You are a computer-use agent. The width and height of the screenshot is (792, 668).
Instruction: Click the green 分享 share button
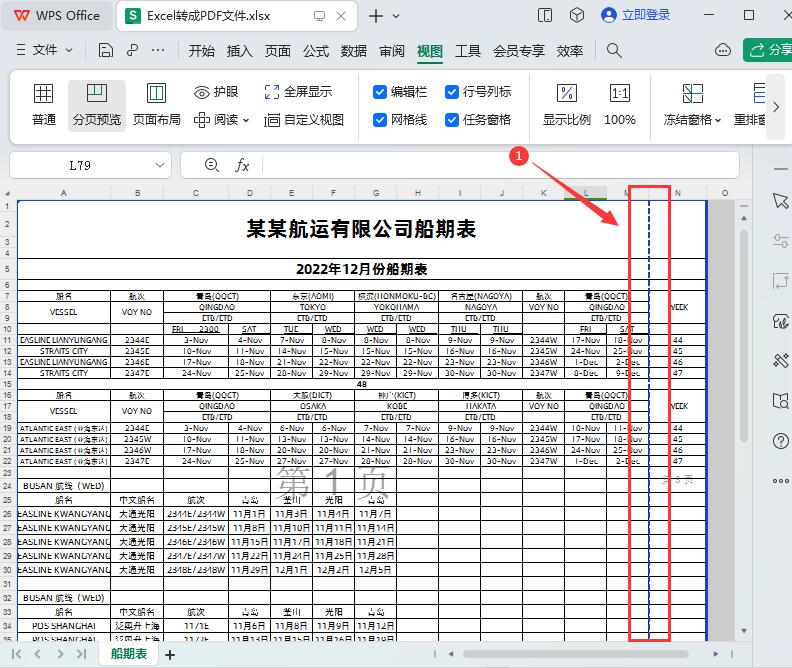tap(769, 50)
